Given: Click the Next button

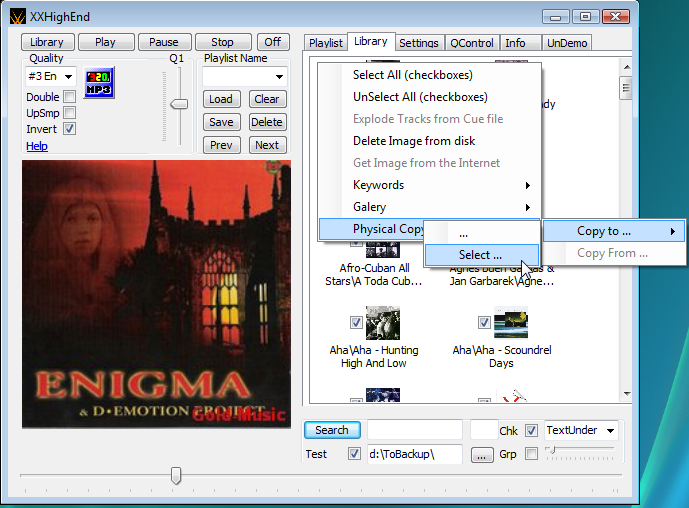Looking at the screenshot, I should (x=267, y=145).
